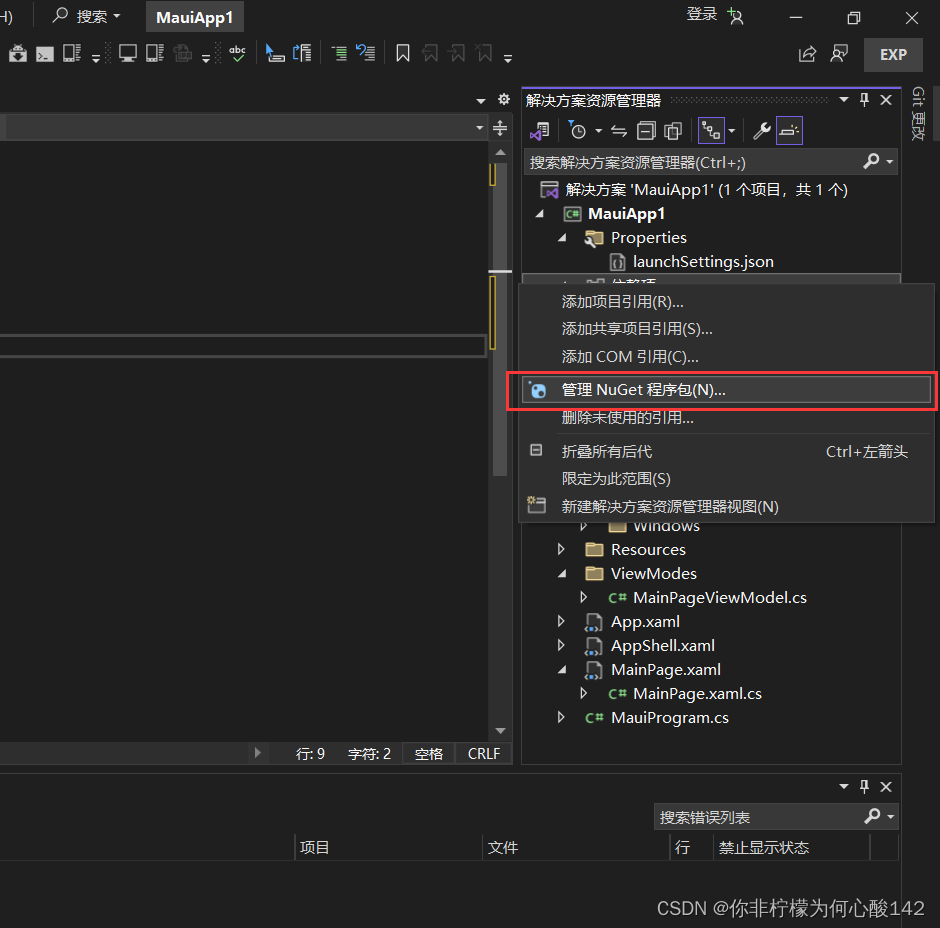Open the send feedback person icon

pos(839,54)
